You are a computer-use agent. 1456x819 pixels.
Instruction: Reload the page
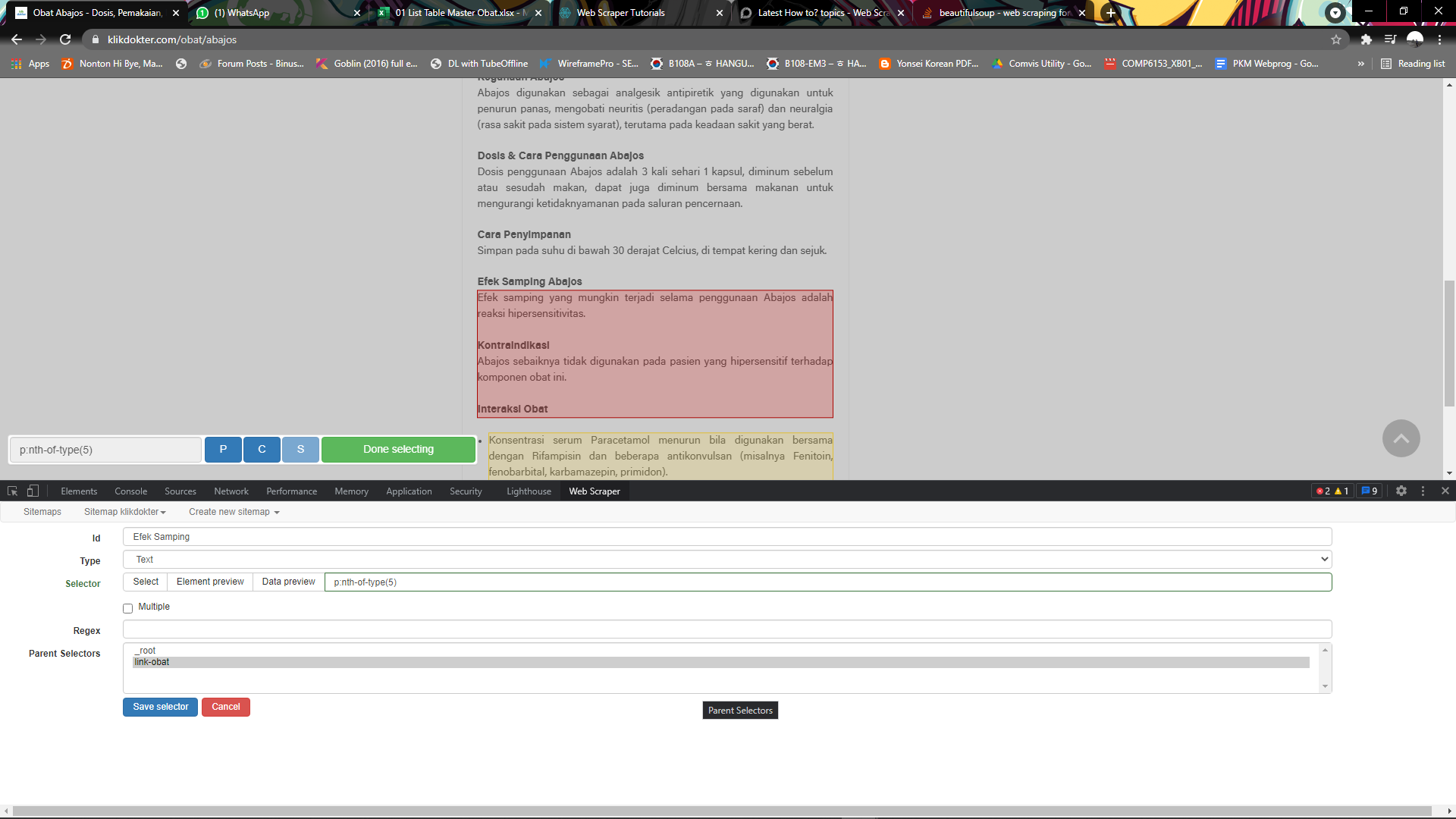65,39
